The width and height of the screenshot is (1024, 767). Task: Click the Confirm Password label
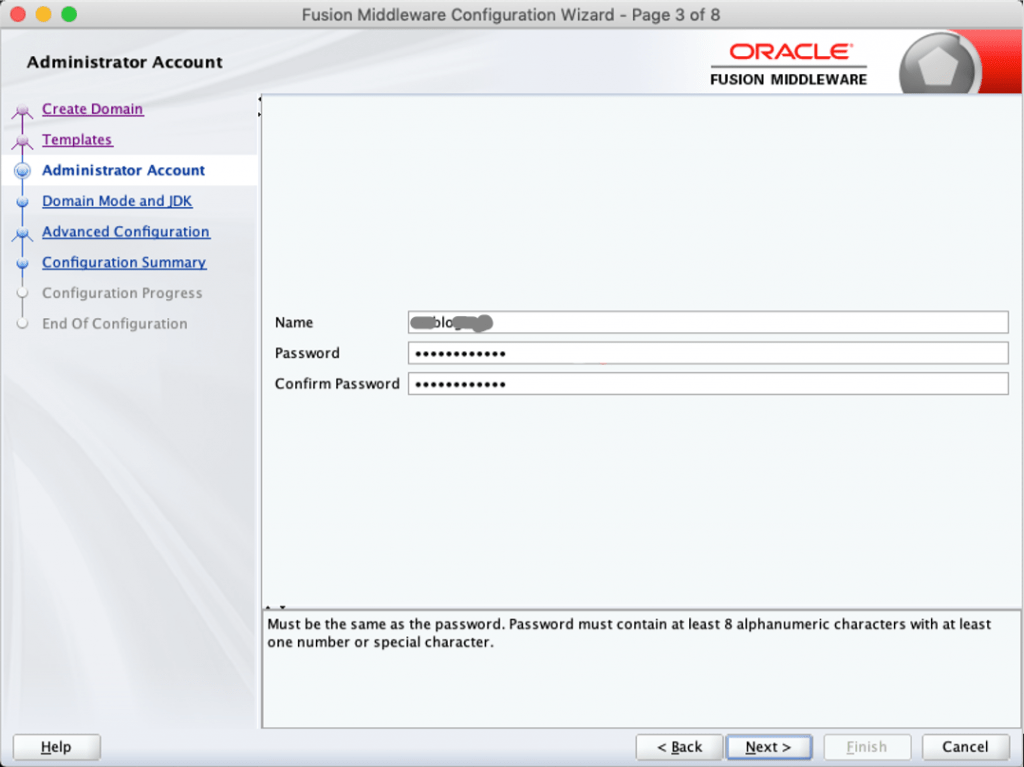(x=337, y=384)
